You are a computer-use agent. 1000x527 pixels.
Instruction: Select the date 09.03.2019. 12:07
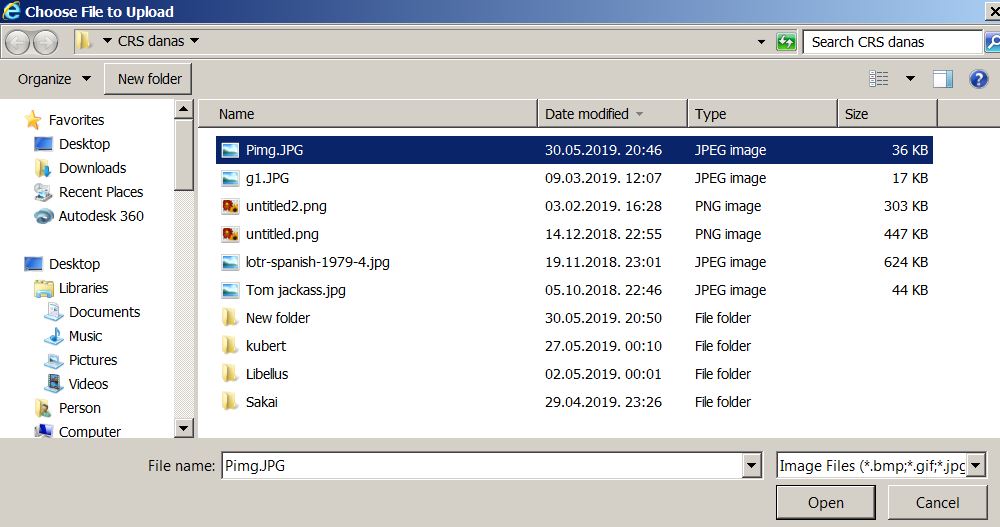603,178
